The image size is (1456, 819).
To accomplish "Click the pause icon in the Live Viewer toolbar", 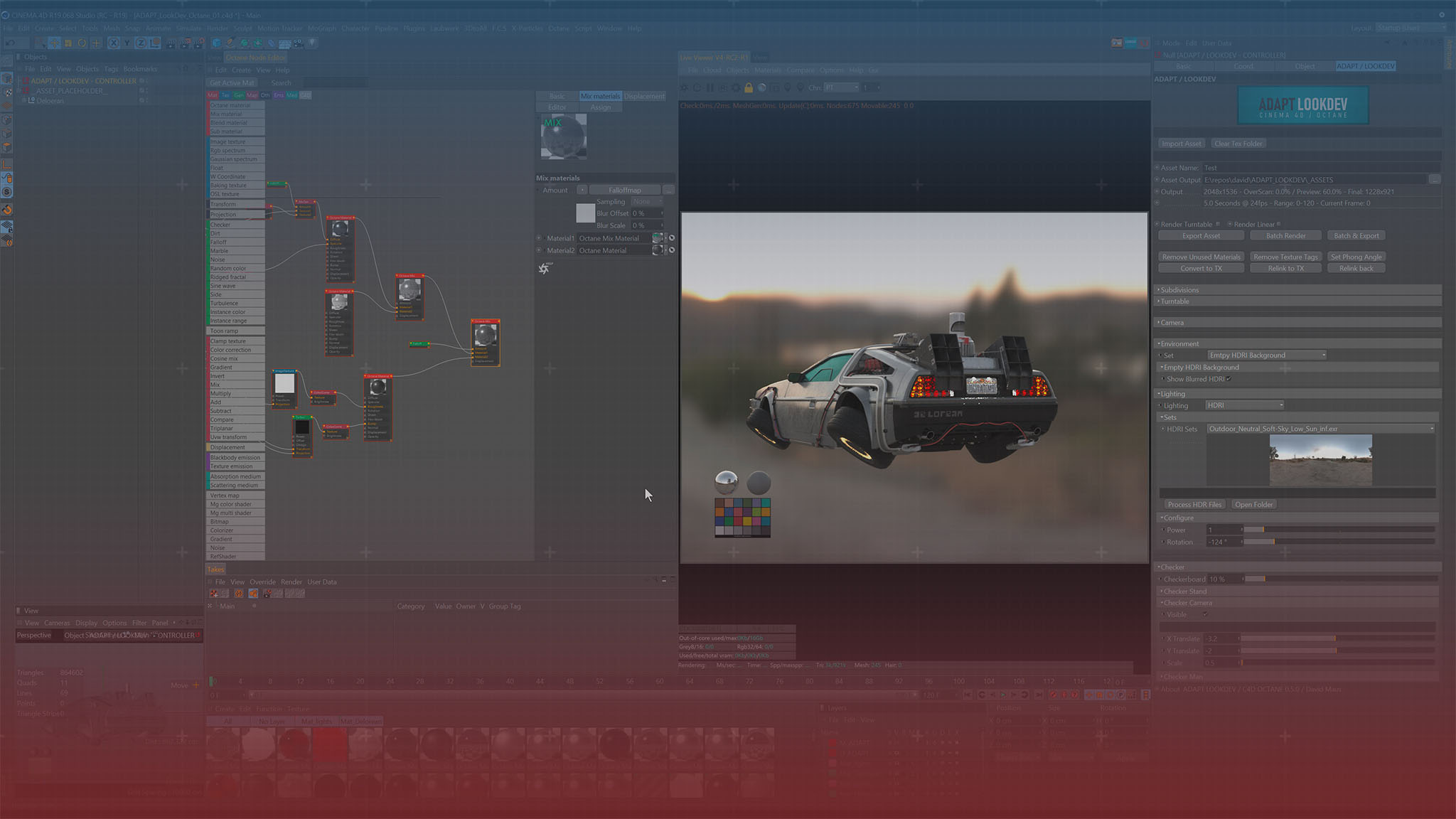I will [710, 87].
